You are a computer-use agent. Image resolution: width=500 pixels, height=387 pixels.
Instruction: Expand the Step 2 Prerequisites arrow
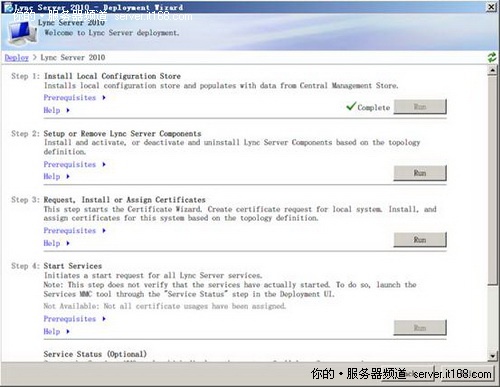[x=104, y=164]
